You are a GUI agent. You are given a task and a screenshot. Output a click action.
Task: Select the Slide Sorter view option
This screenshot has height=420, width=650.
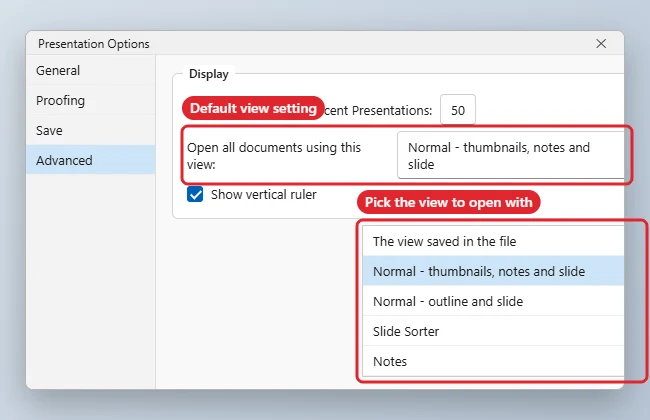pos(493,331)
